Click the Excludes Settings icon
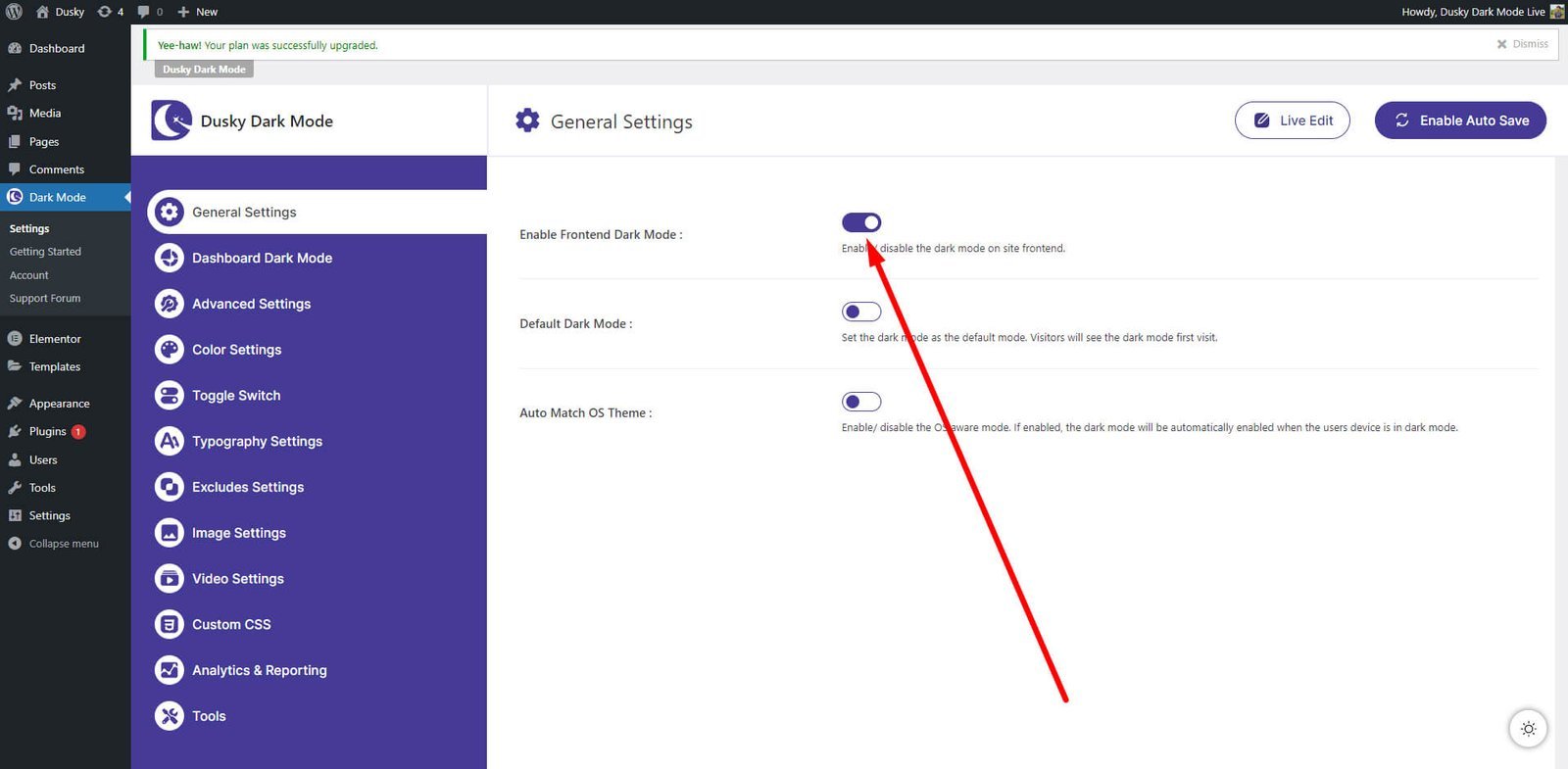The width and height of the screenshot is (1568, 769). (x=170, y=487)
